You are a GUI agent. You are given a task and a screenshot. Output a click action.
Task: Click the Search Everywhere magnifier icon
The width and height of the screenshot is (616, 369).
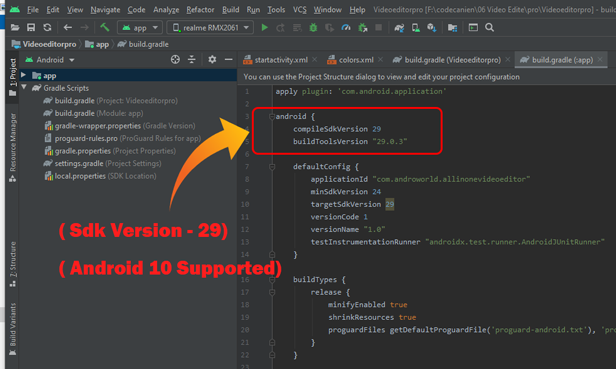[490, 28]
